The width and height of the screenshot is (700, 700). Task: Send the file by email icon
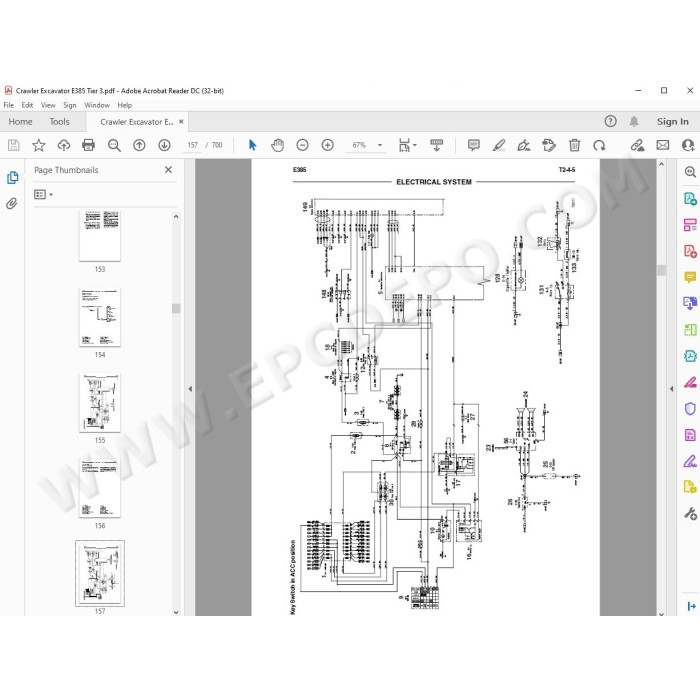[x=662, y=145]
